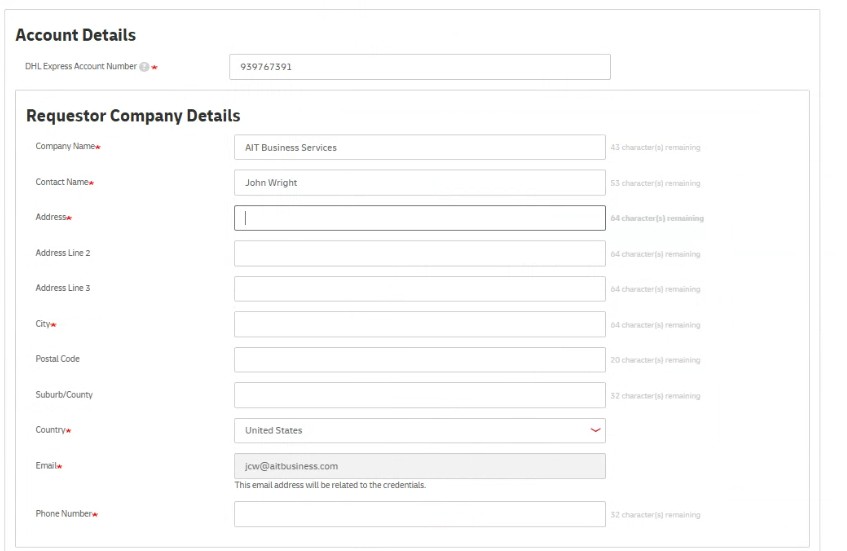Click the greyed-out Email field
Screen dimensions: 847x551
[419, 466]
